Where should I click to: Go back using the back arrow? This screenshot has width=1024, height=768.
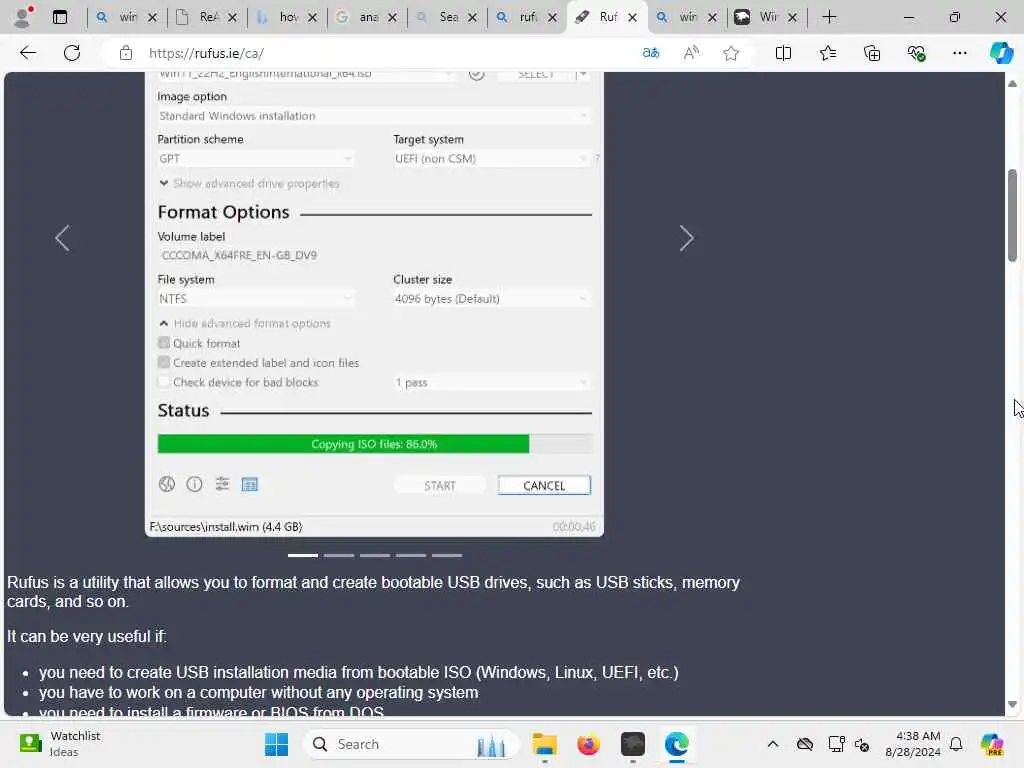click(28, 53)
